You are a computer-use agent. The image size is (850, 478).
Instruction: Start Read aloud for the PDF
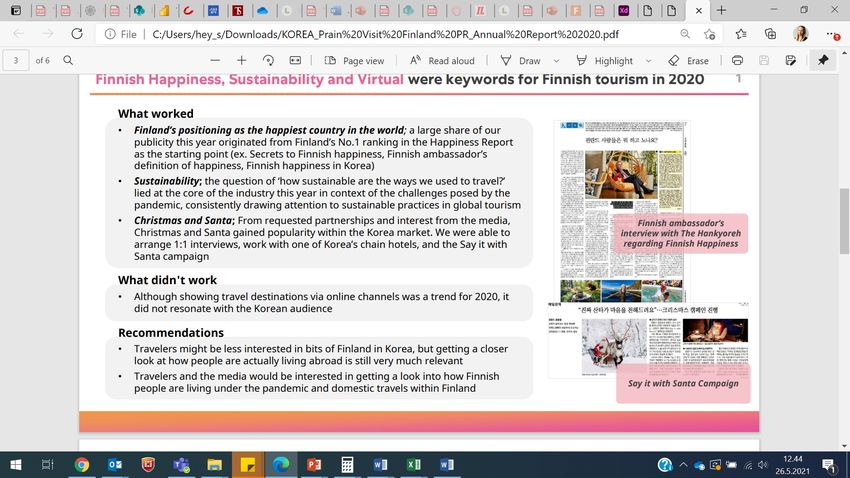(442, 61)
